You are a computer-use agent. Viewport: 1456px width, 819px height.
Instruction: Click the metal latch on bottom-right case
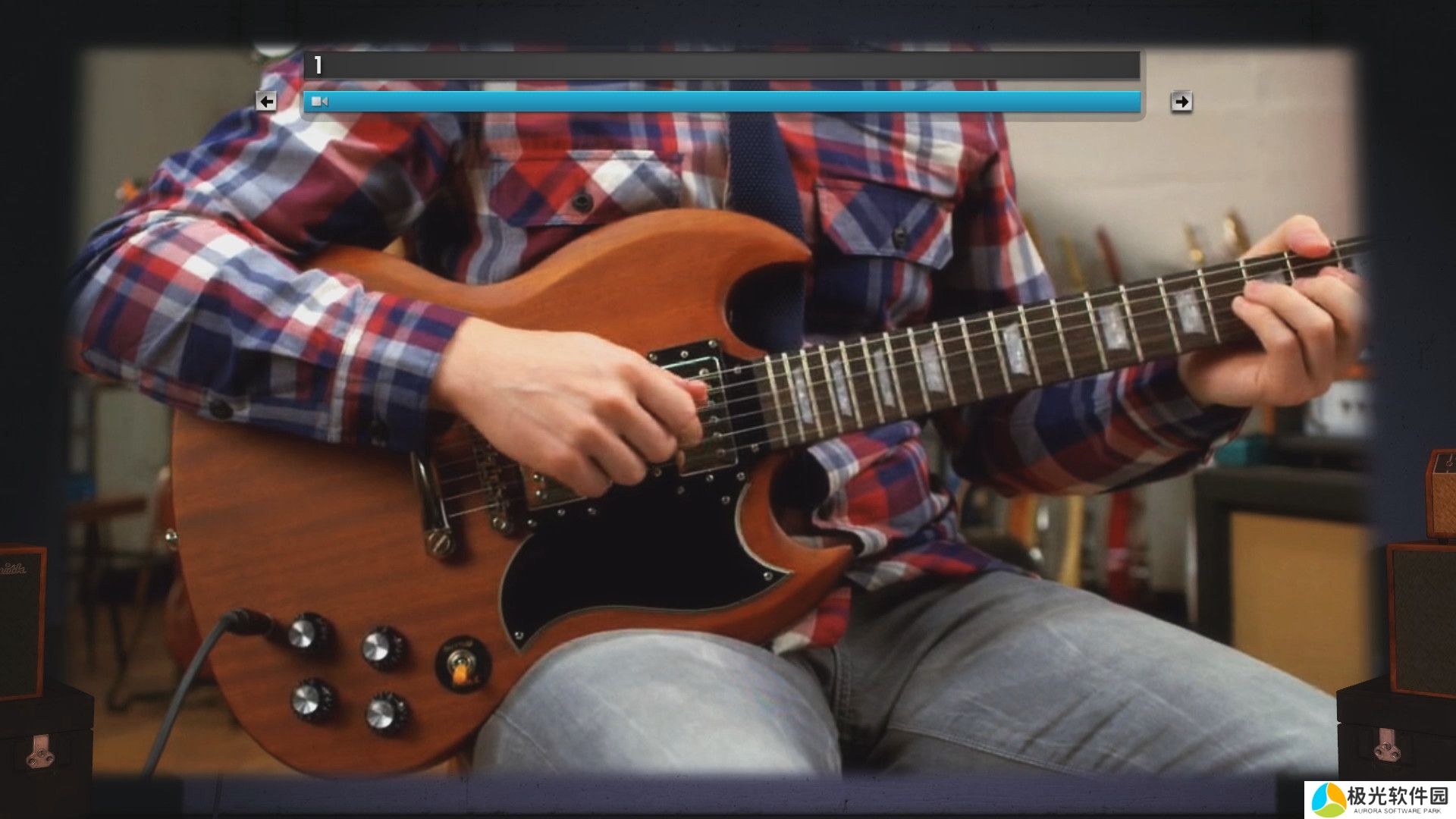[x=1387, y=745]
